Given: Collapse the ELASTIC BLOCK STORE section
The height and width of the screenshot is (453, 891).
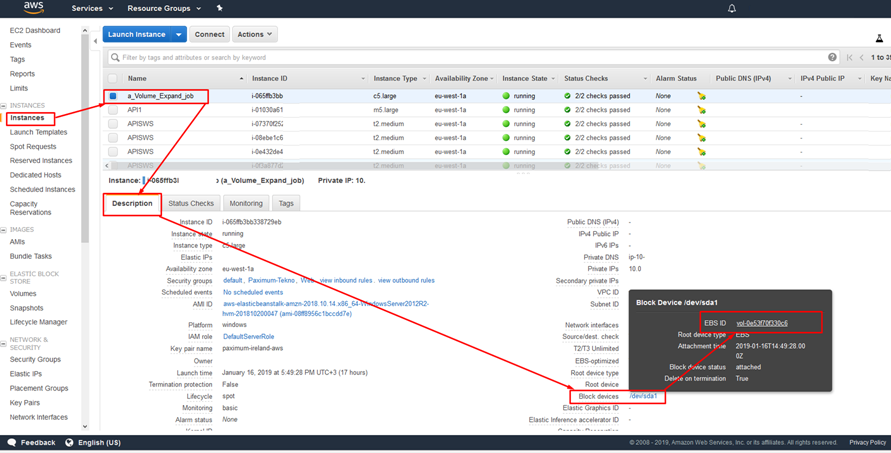Looking at the screenshot, I should click(x=3, y=278).
